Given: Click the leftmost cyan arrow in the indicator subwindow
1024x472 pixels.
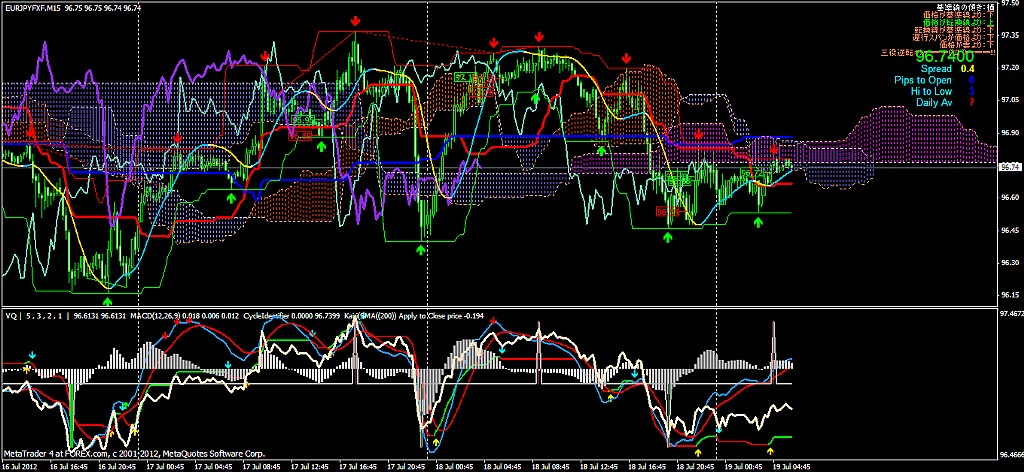Looking at the screenshot, I should (32, 354).
